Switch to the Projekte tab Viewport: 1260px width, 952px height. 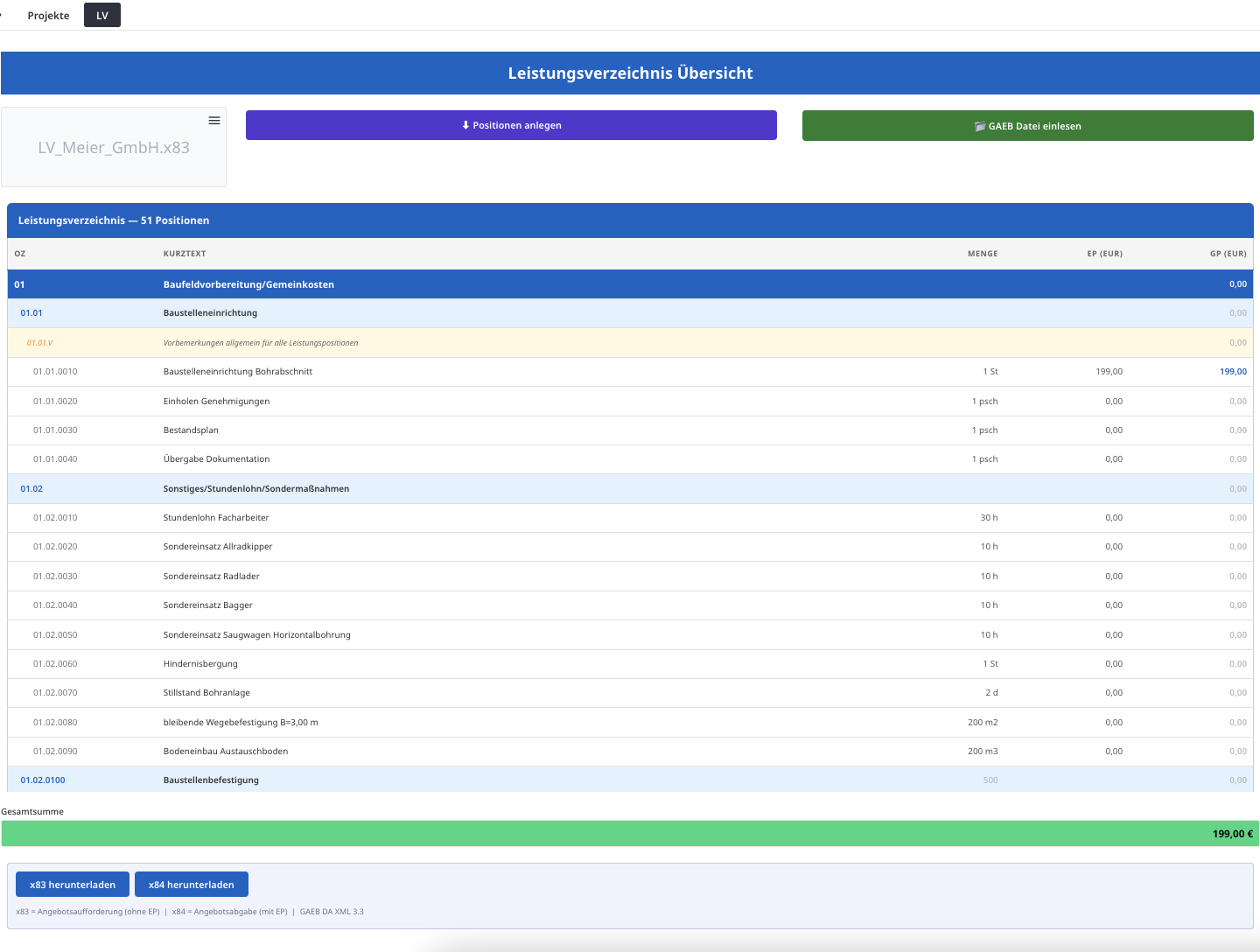tap(48, 16)
